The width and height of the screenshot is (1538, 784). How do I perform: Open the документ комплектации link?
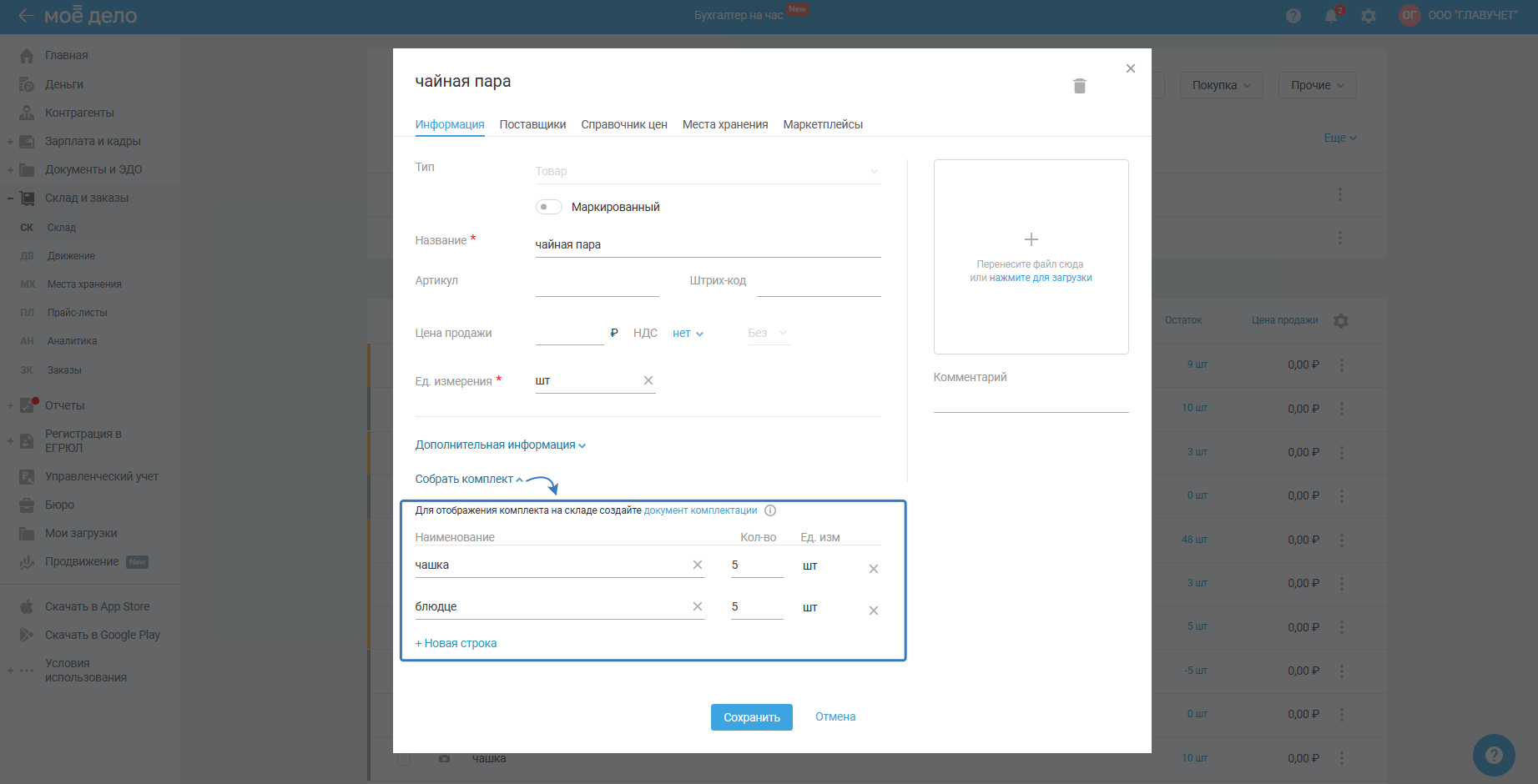click(x=700, y=510)
